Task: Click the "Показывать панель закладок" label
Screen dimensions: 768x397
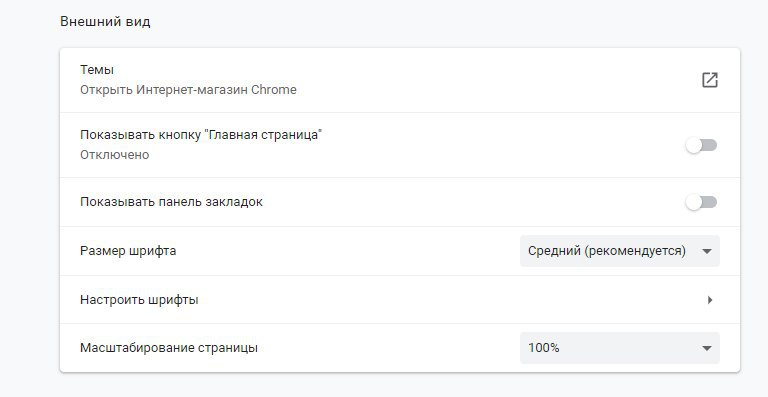Action: (x=171, y=202)
